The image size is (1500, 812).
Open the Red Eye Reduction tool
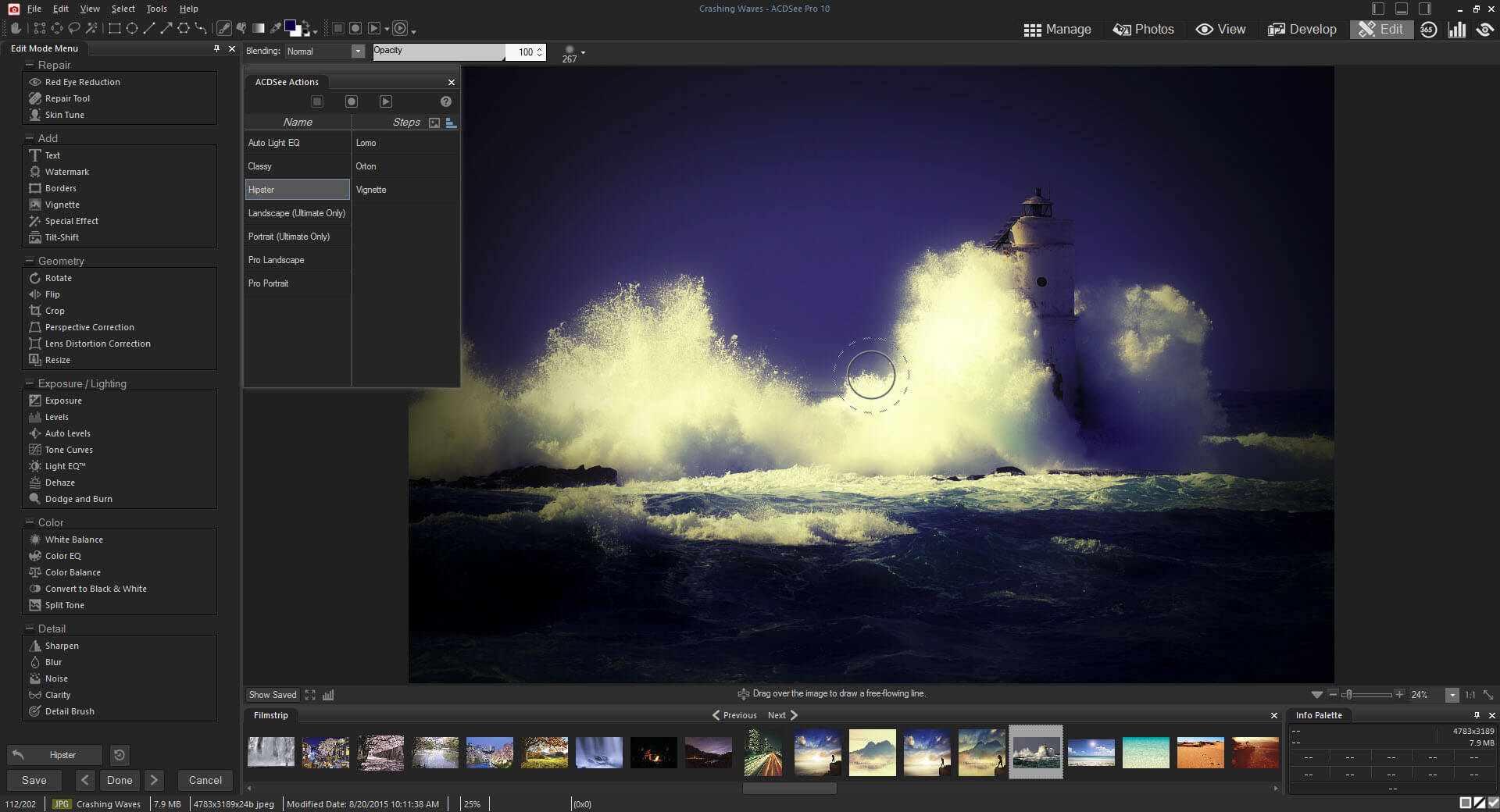pos(84,81)
